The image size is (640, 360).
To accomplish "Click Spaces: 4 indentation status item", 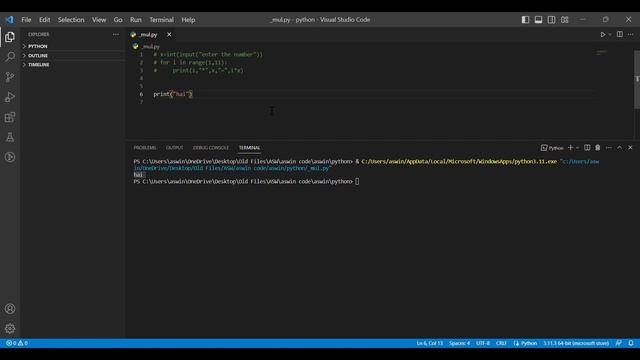I will click(x=460, y=343).
